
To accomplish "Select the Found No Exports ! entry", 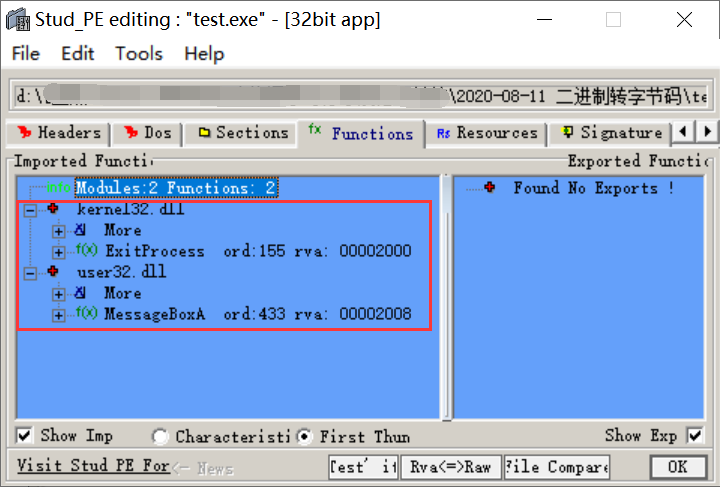I will coord(594,188).
